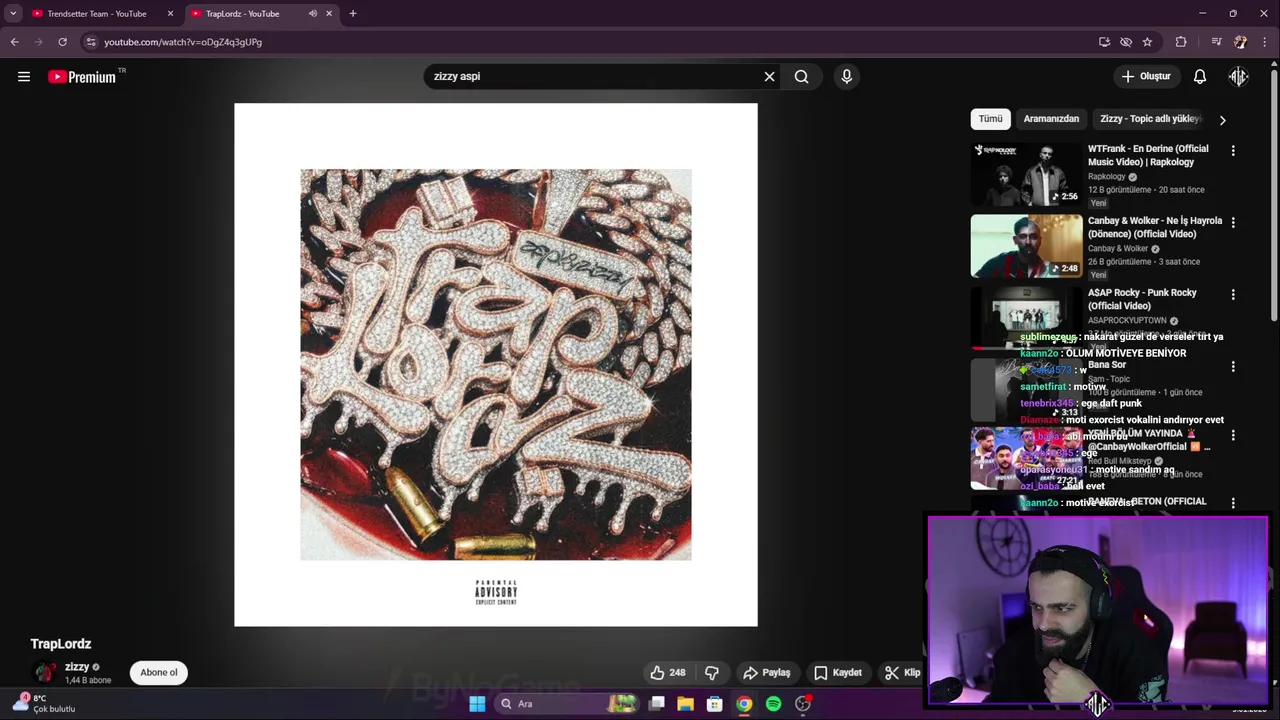The height and width of the screenshot is (720, 1280).
Task: Open Canbay & Wolker video thumbnail
Action: 1026,246
